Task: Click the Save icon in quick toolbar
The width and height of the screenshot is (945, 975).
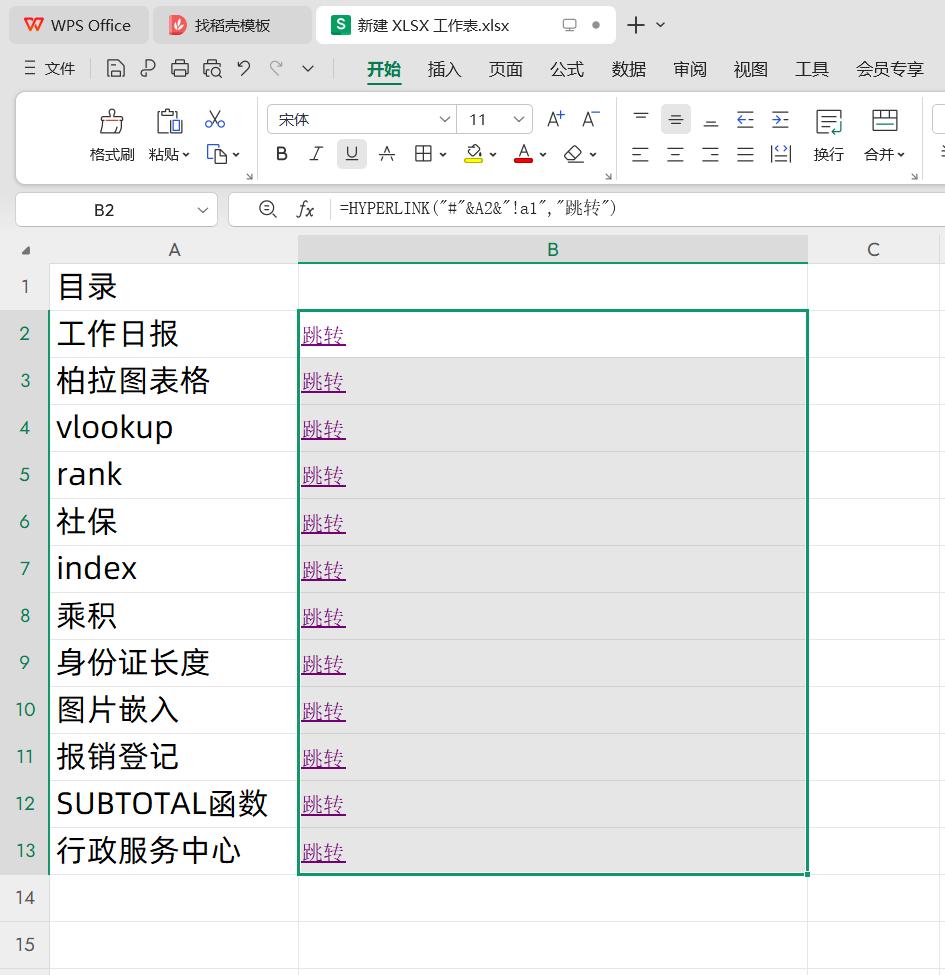Action: click(116, 68)
